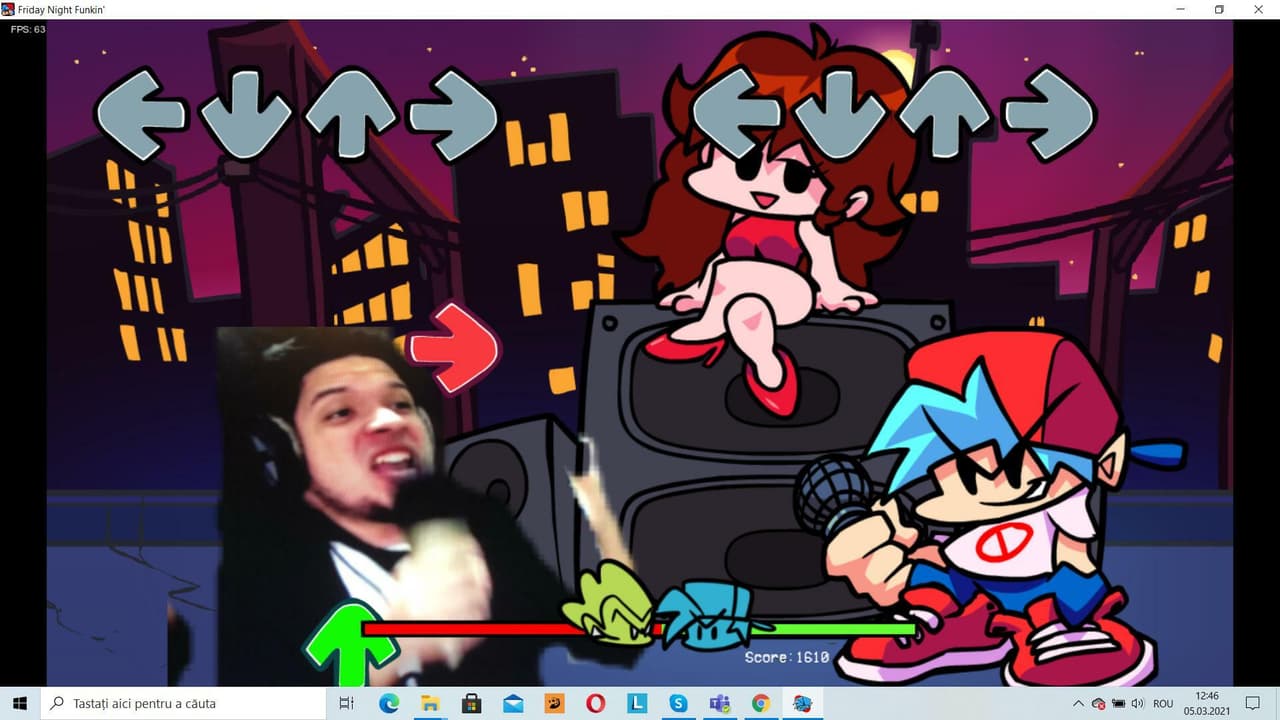
Task: Click the OneDrive error icon in the tray
Action: pyautogui.click(x=1099, y=704)
